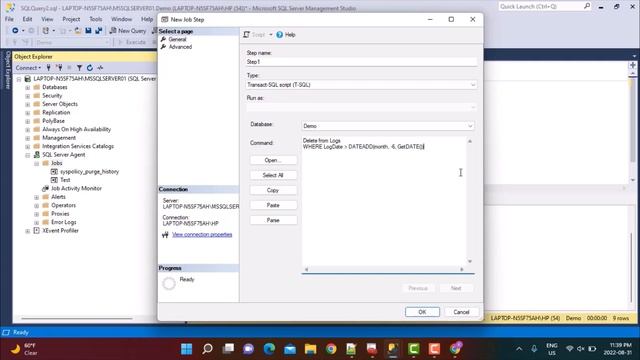Expand the XEvent Profiler node
The width and height of the screenshot is (640, 360).
(x=28, y=231)
